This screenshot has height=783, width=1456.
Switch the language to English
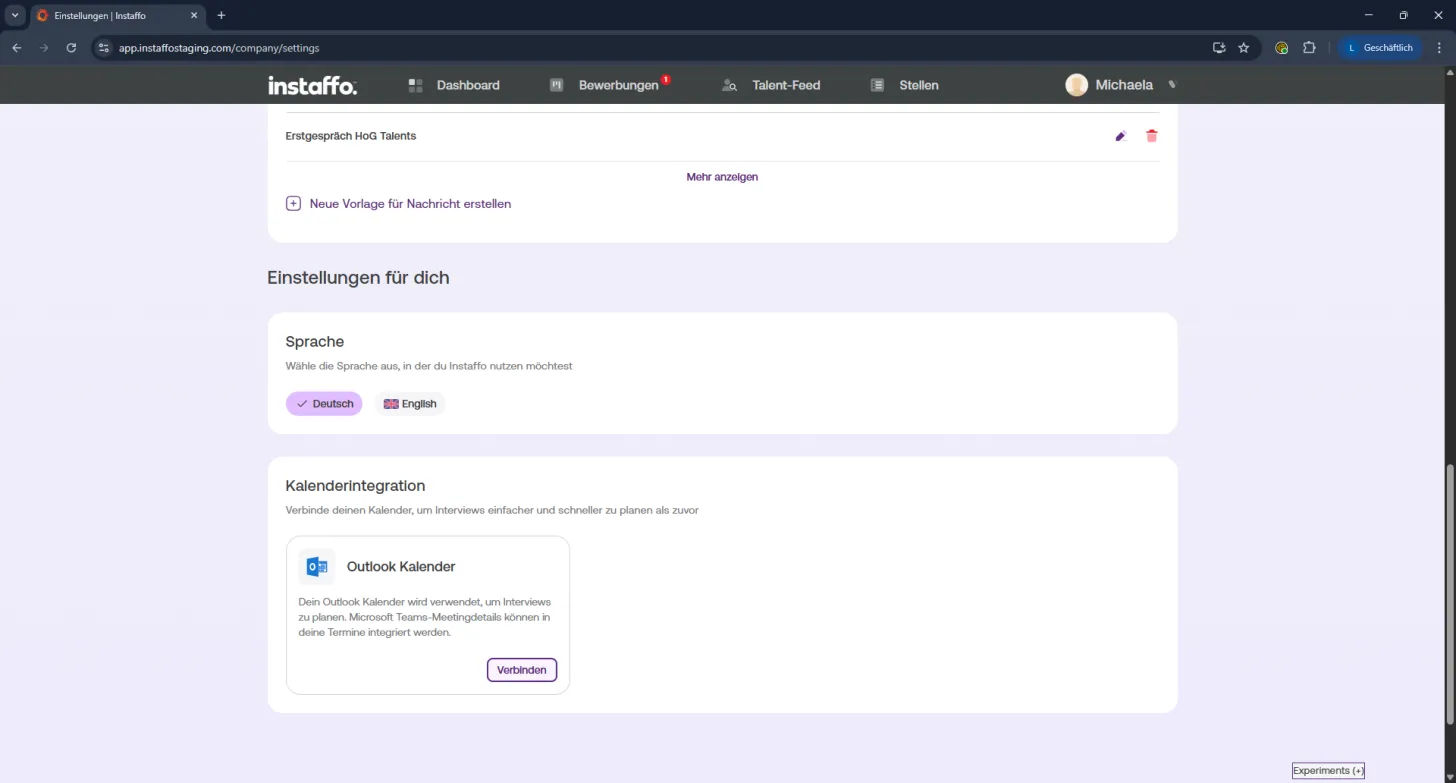[x=410, y=404]
